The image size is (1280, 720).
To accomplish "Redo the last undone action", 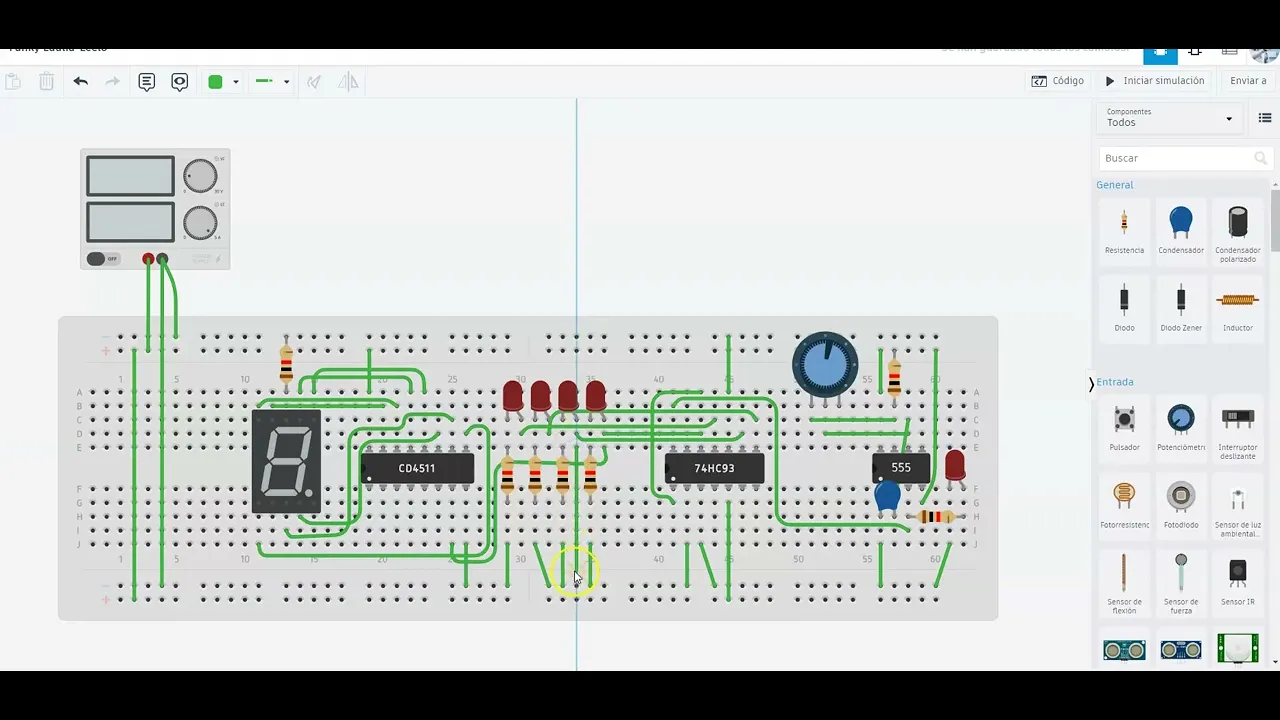I will tap(113, 82).
